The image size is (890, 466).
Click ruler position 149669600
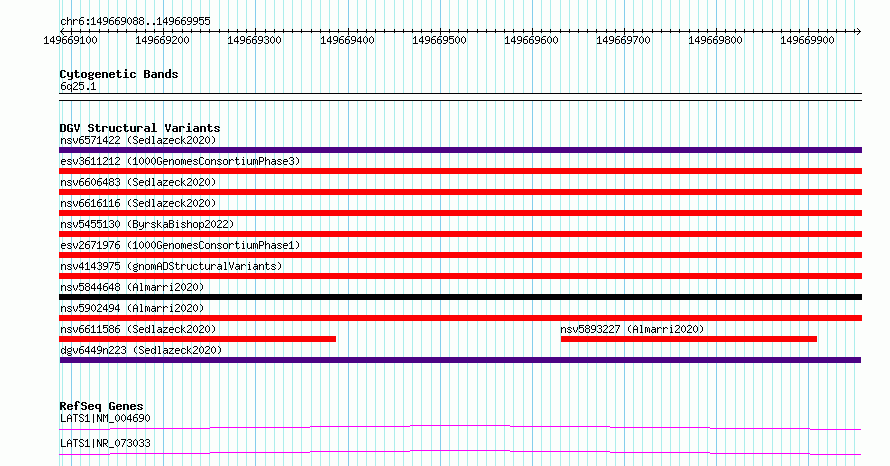point(531,40)
